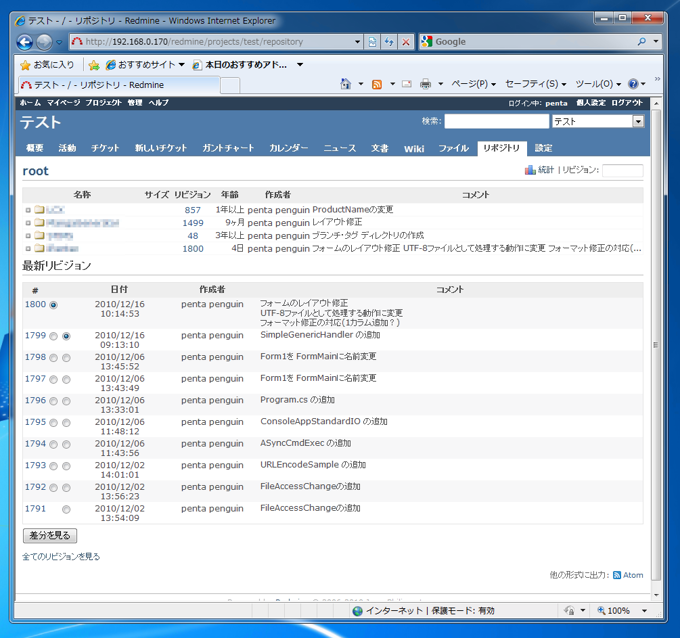Select first radio button for revision 1800
Screen dimensions: 680x638
point(53,305)
